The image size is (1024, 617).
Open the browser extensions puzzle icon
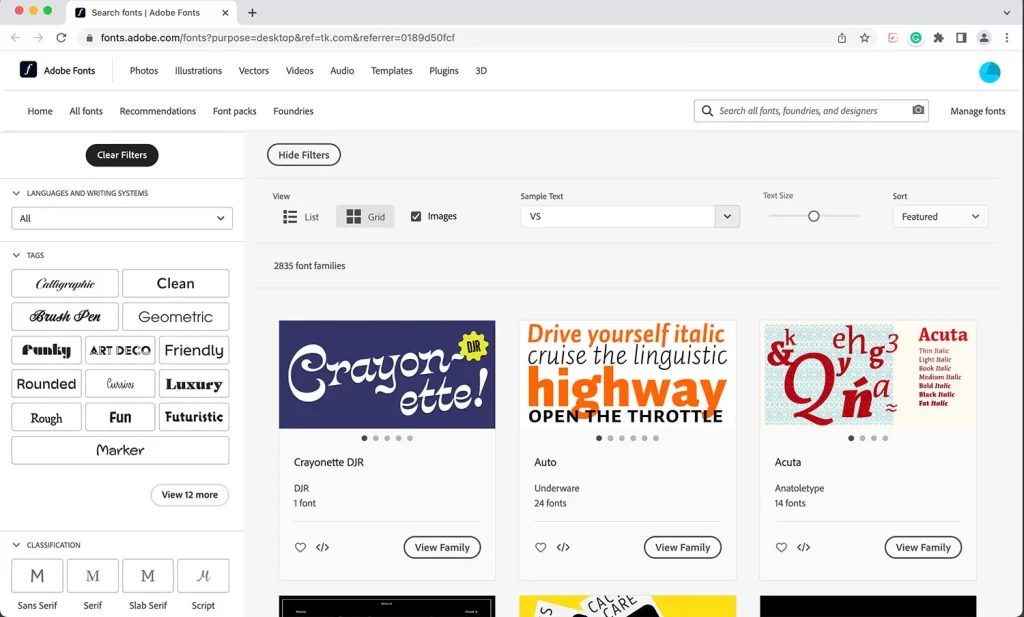pos(938,38)
